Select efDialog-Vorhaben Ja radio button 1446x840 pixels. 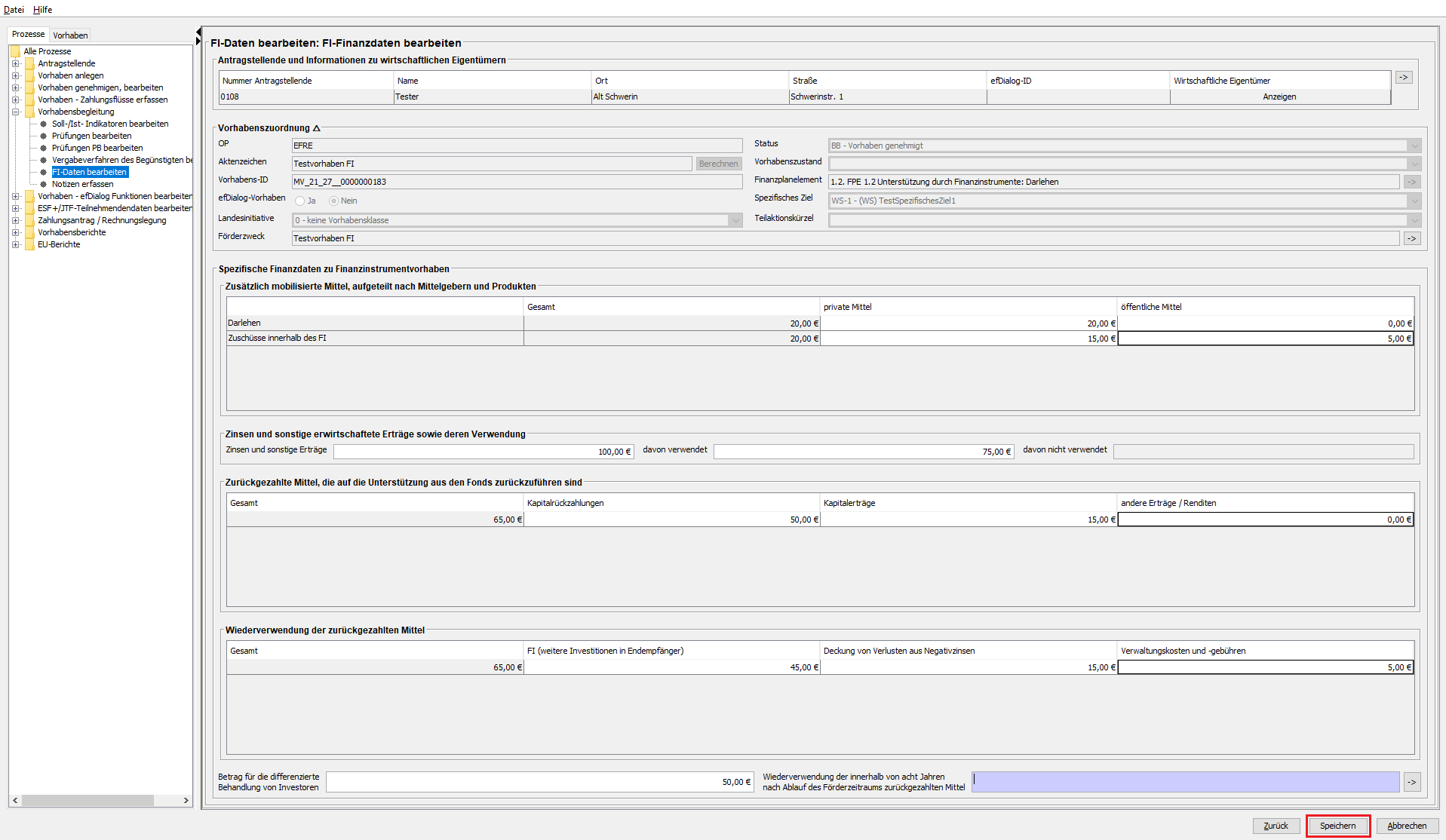[300, 201]
